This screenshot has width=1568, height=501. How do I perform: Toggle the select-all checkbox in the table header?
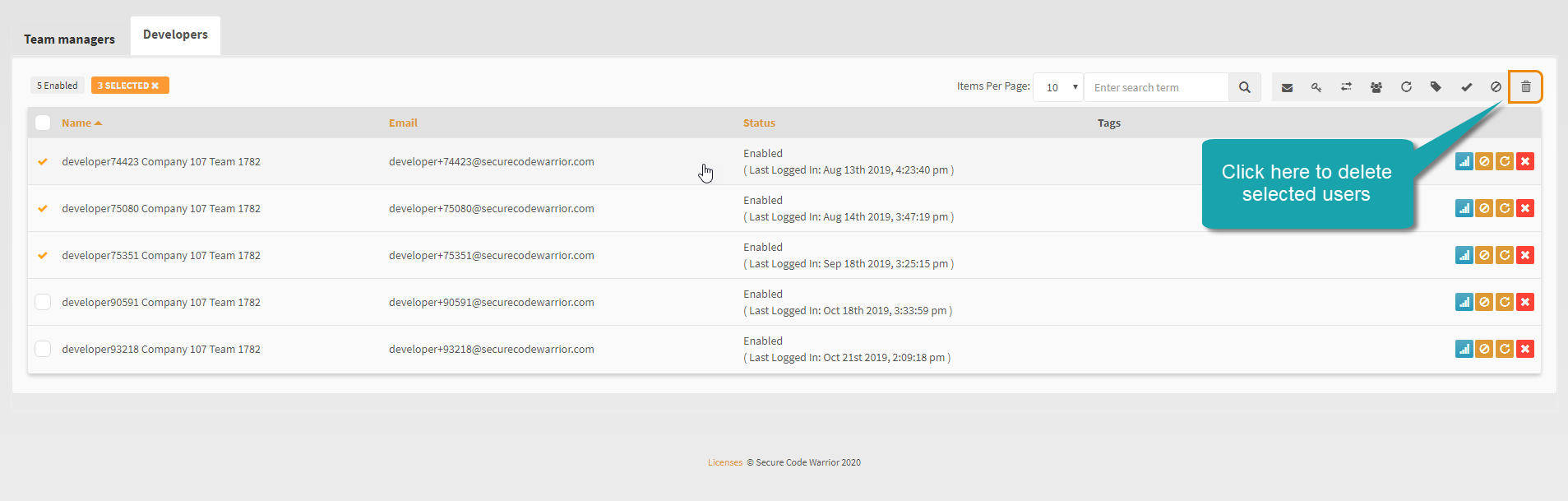click(x=43, y=123)
